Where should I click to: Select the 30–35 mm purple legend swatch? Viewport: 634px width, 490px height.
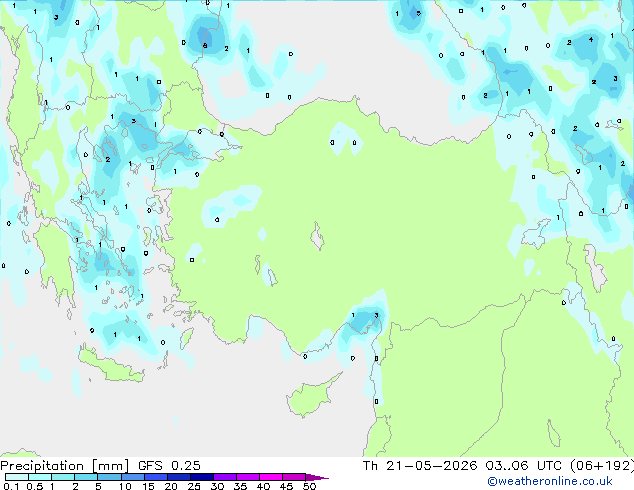click(x=224, y=477)
